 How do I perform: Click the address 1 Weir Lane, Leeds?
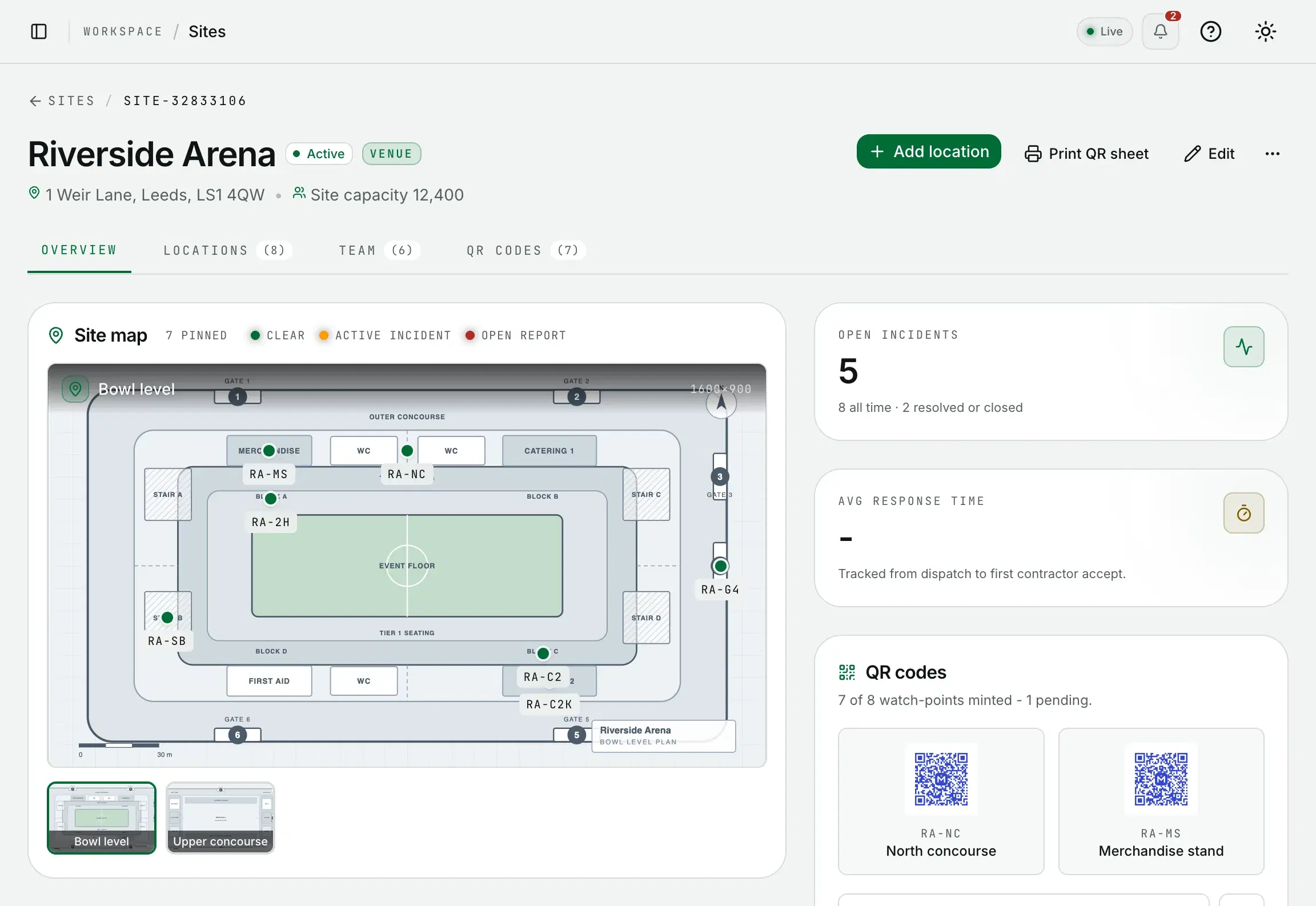(x=155, y=195)
